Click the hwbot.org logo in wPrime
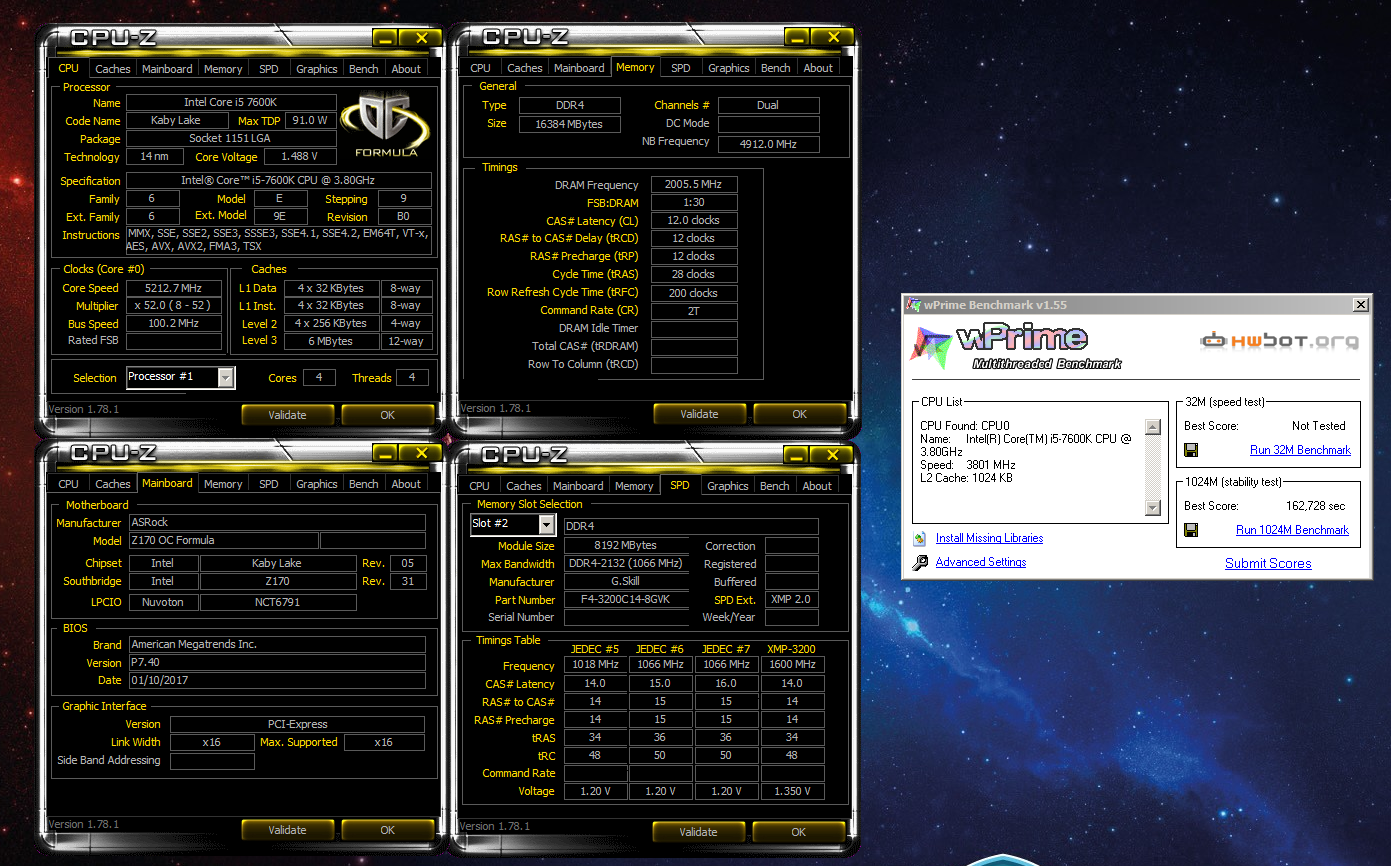Image resolution: width=1391 pixels, height=866 pixels. pyautogui.click(x=1279, y=340)
